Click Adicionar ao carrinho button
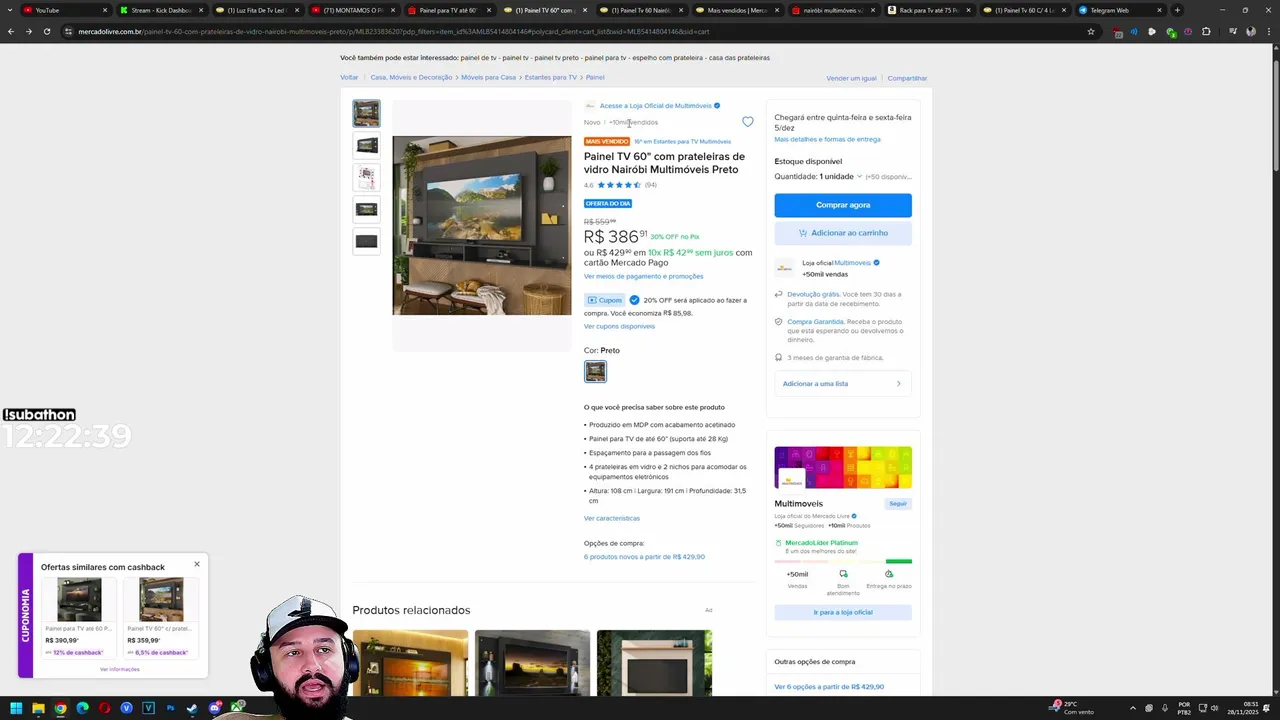The image size is (1280, 720). coord(843,233)
